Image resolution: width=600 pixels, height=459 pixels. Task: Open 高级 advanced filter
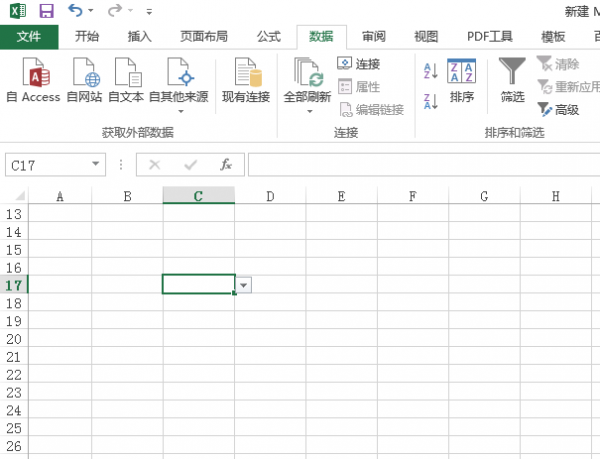pos(559,110)
